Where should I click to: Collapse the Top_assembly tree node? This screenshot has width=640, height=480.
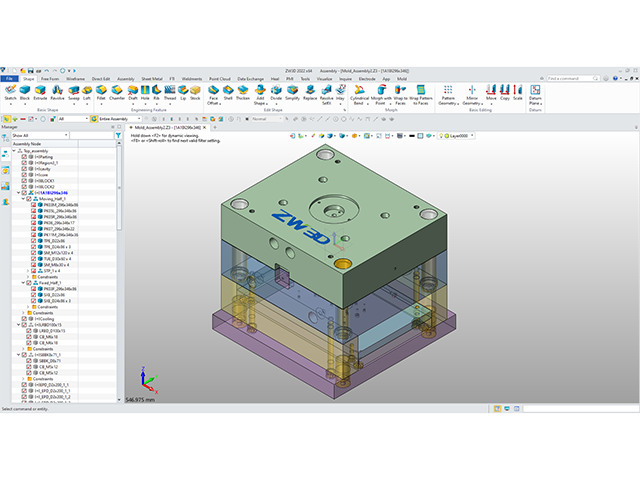pyautogui.click(x=14, y=151)
